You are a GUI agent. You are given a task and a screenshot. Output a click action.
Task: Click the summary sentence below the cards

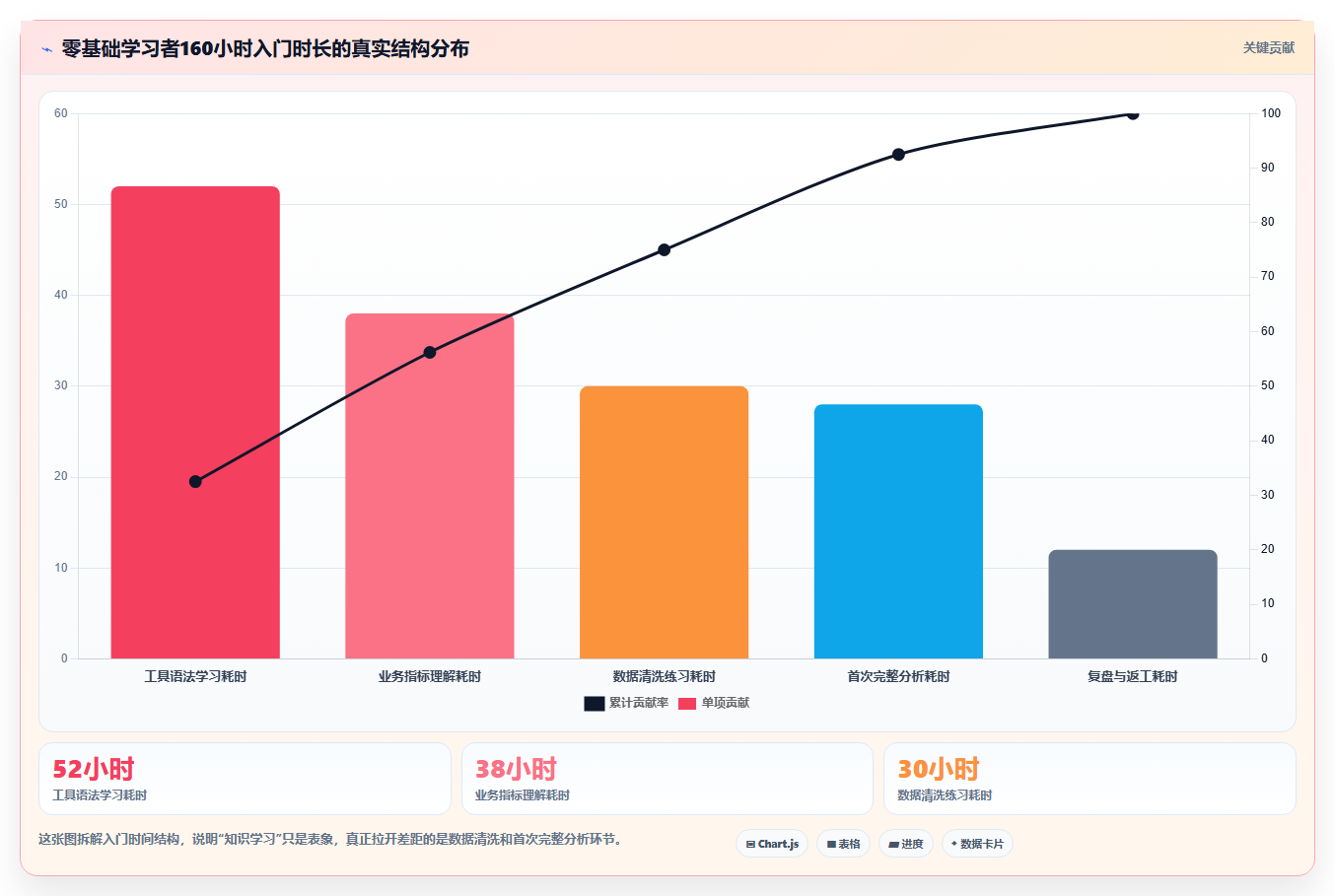[330, 840]
